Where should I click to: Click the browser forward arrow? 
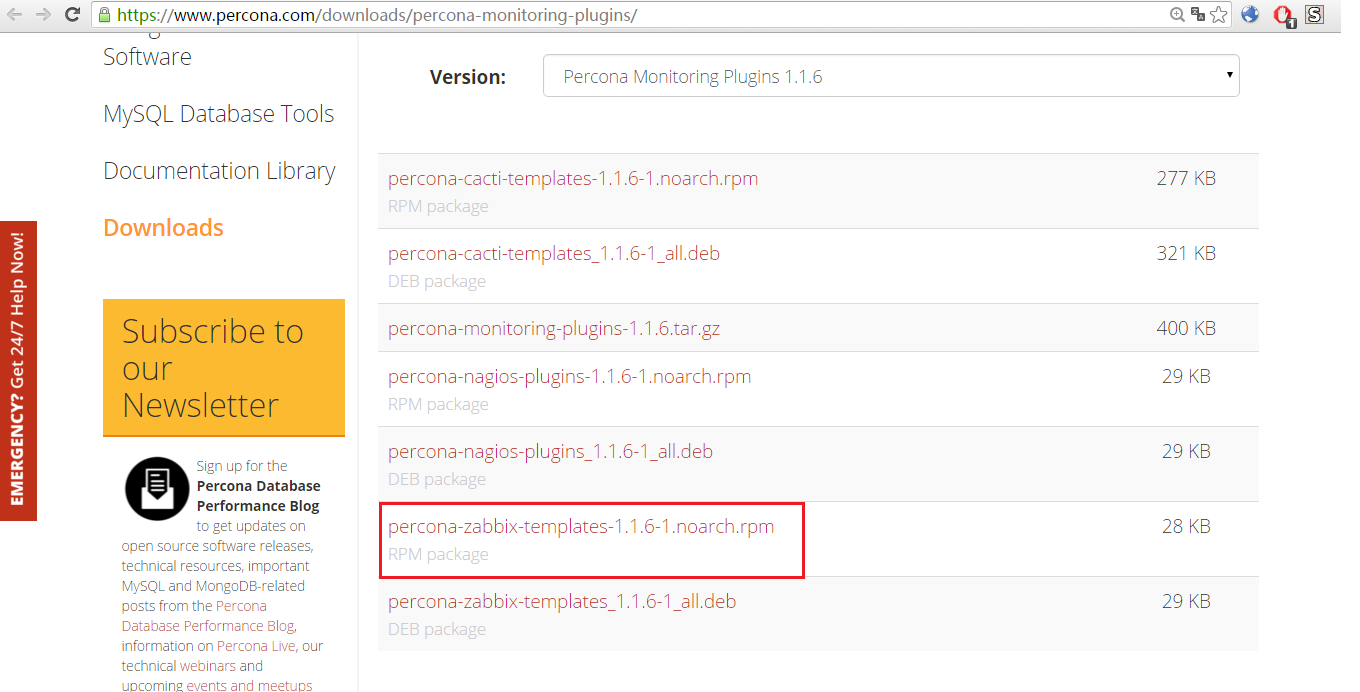coord(43,15)
